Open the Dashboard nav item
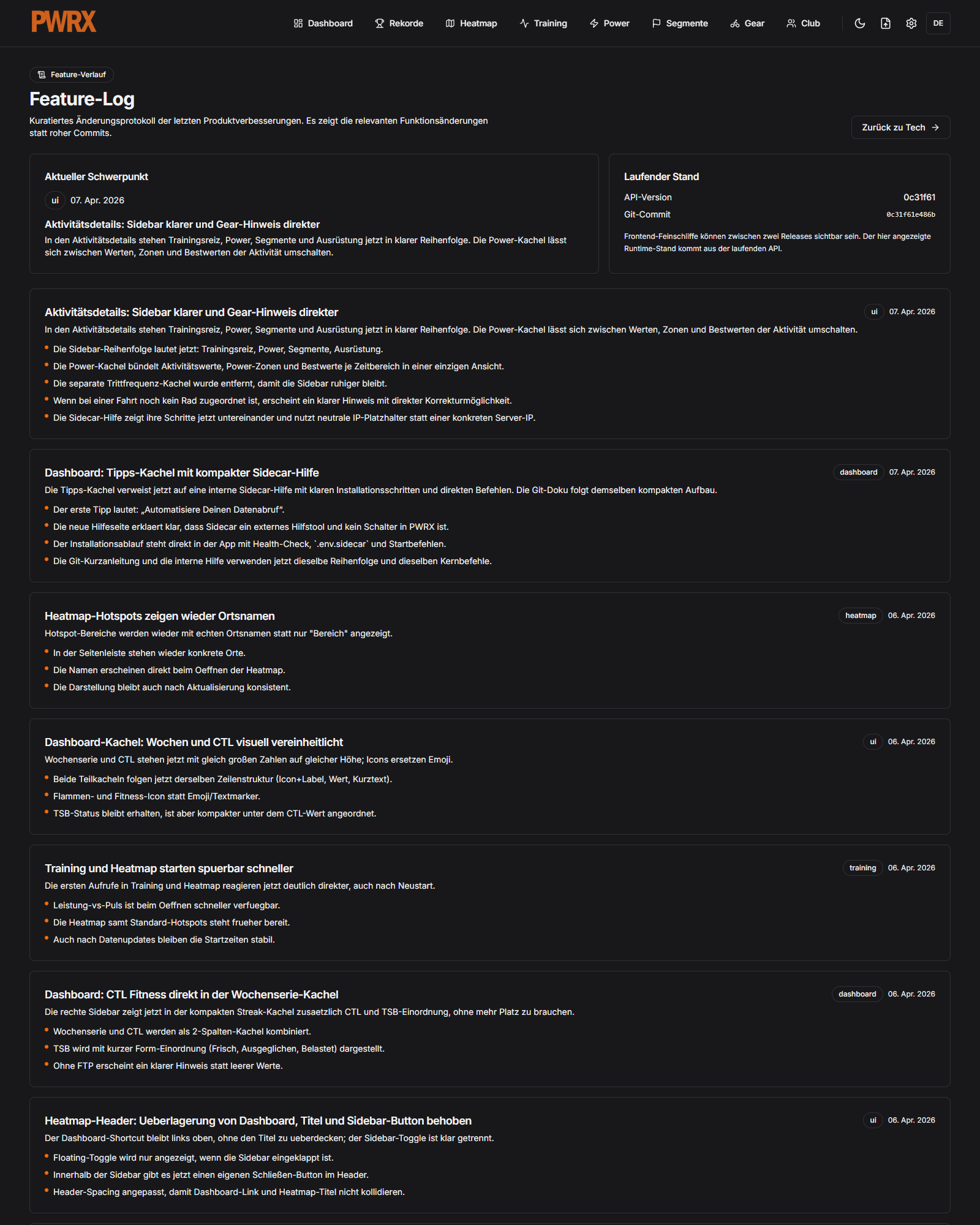Viewport: 980px width, 1225px height. point(323,23)
